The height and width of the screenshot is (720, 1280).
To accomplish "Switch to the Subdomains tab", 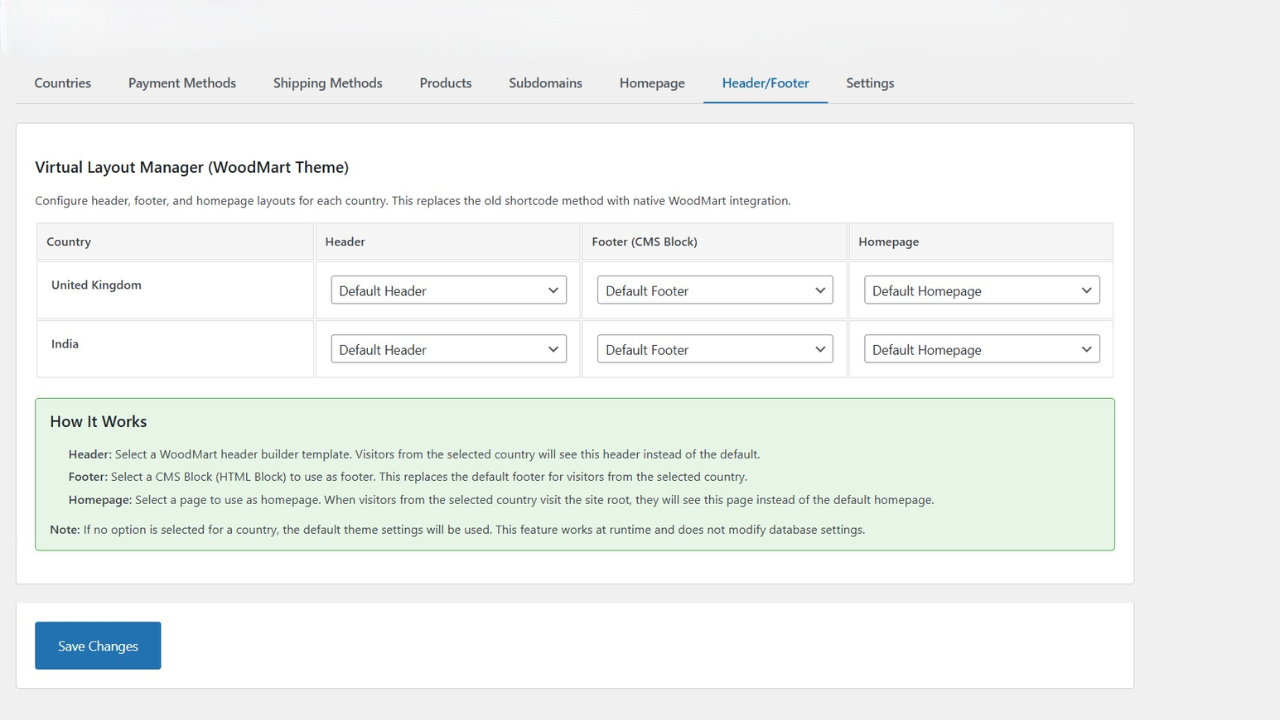I will (x=545, y=83).
